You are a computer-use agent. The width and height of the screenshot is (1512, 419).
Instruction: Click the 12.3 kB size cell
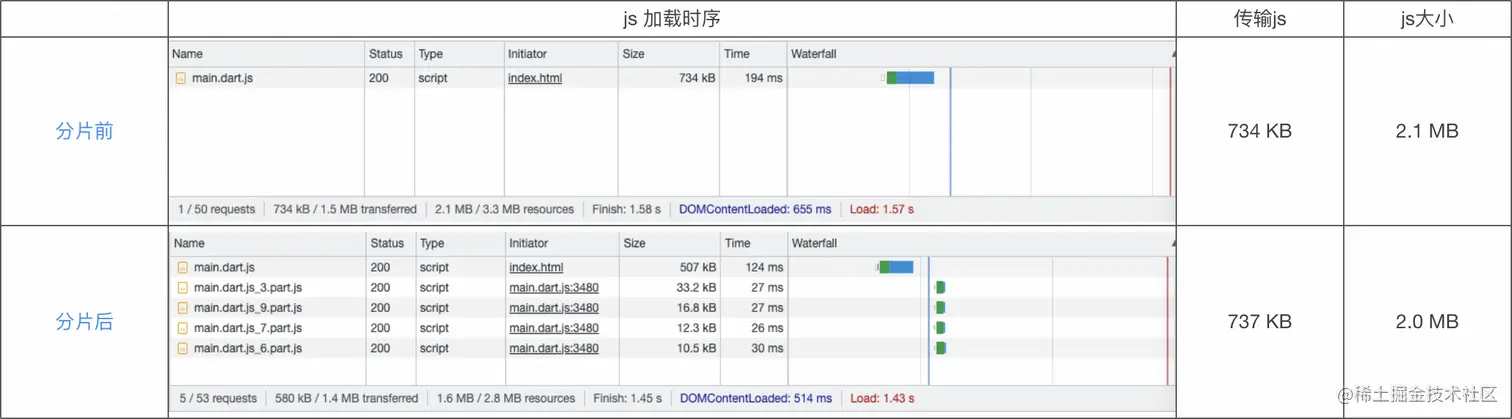(x=695, y=328)
